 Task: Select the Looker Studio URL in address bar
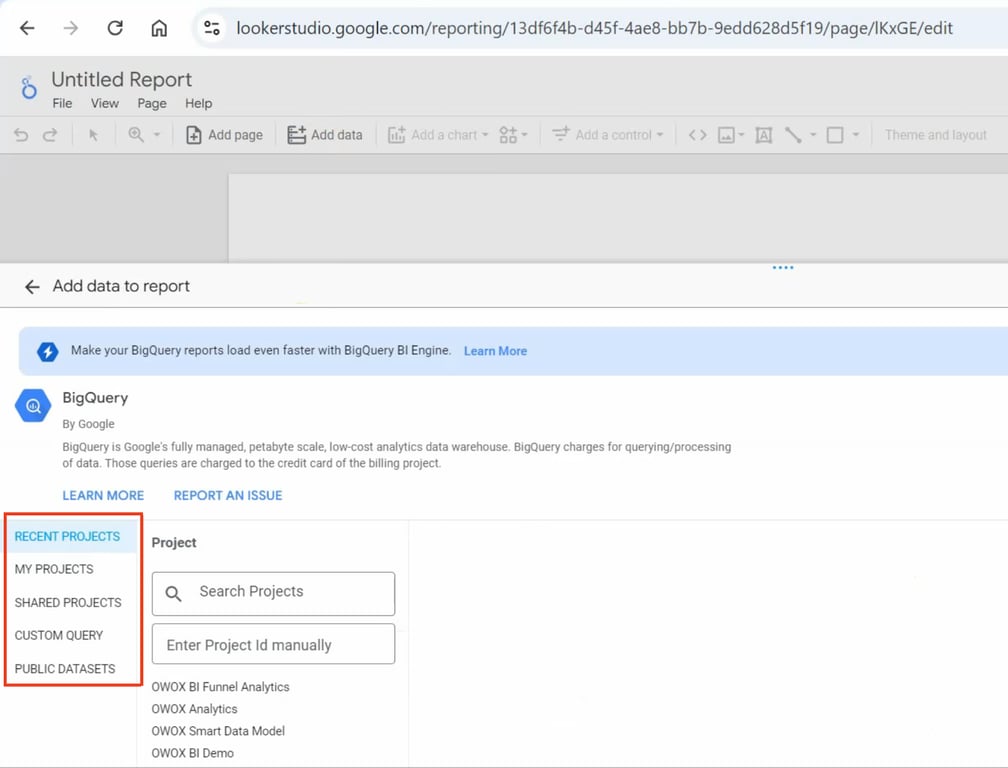(x=595, y=28)
